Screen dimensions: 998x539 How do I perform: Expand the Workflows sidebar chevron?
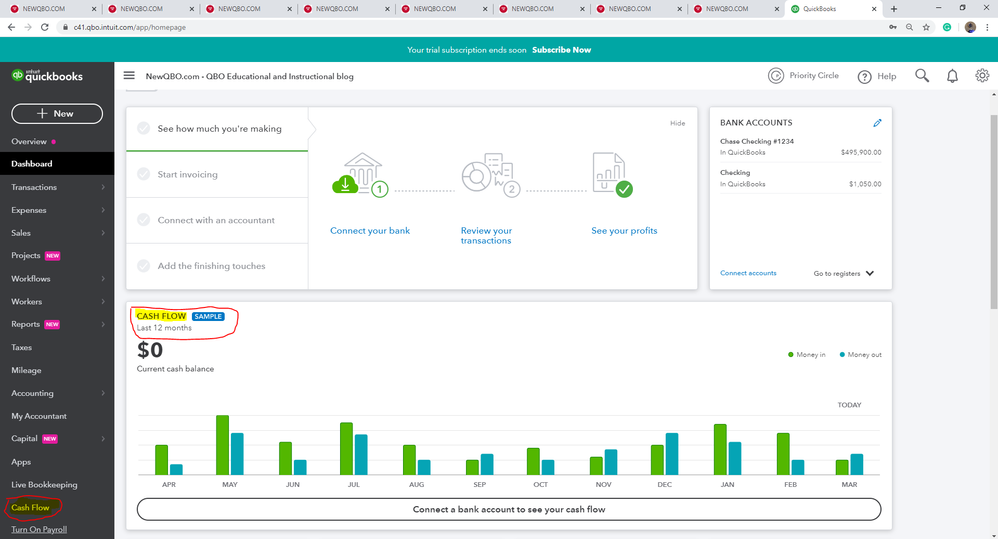(x=103, y=279)
